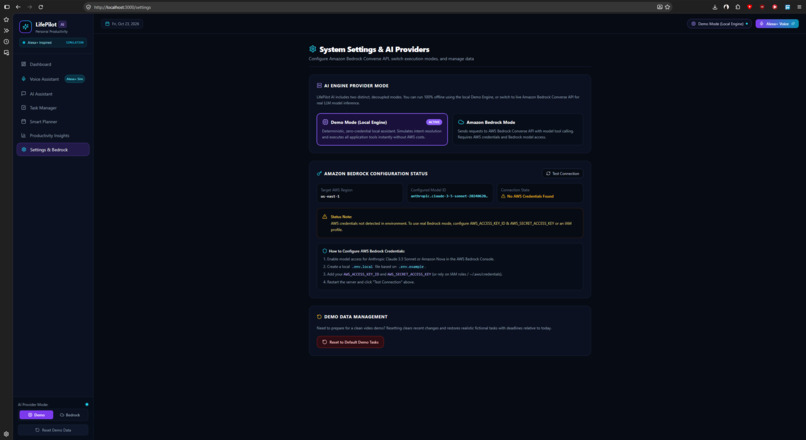
Task: Click the ACTIVE badge on Demo Mode card
Action: click(x=434, y=122)
